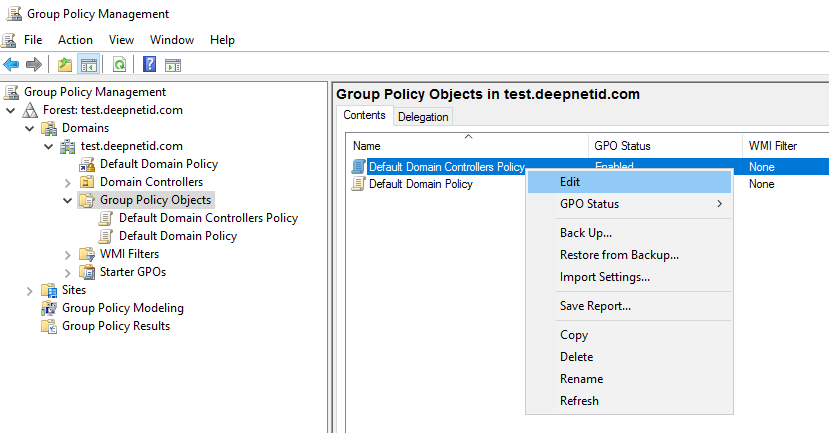Screen dimensions: 829x433
Task: Select Group Policy Results in tree
Action: pos(115,326)
